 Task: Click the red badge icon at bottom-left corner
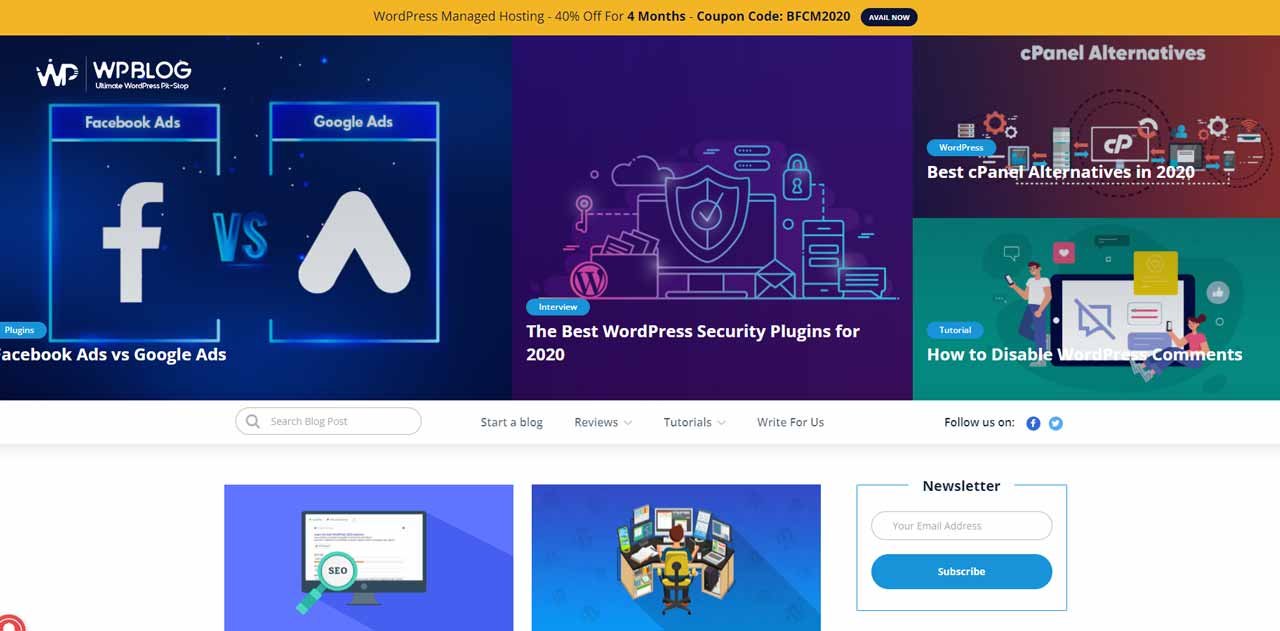10,622
